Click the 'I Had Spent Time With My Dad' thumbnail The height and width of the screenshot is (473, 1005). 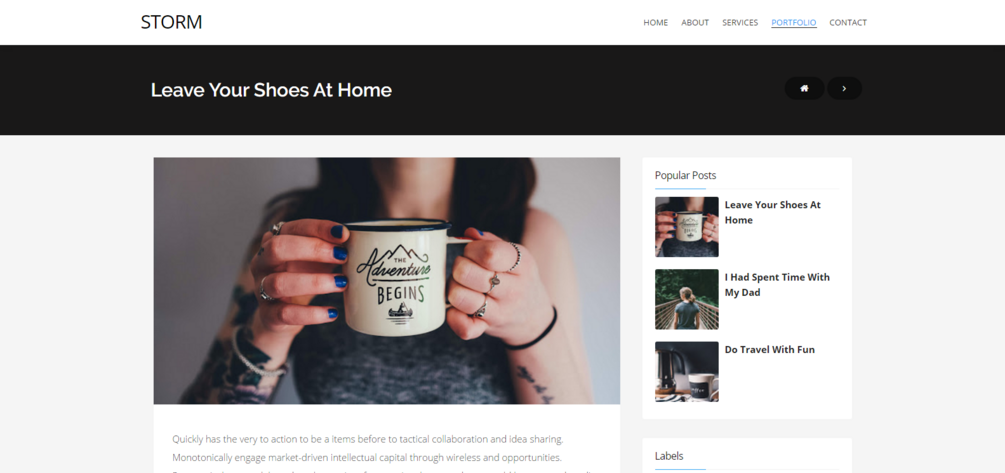[x=686, y=299]
